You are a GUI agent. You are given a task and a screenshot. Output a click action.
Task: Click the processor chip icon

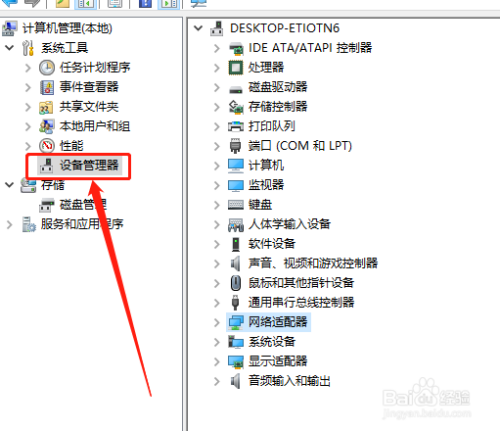(x=236, y=68)
